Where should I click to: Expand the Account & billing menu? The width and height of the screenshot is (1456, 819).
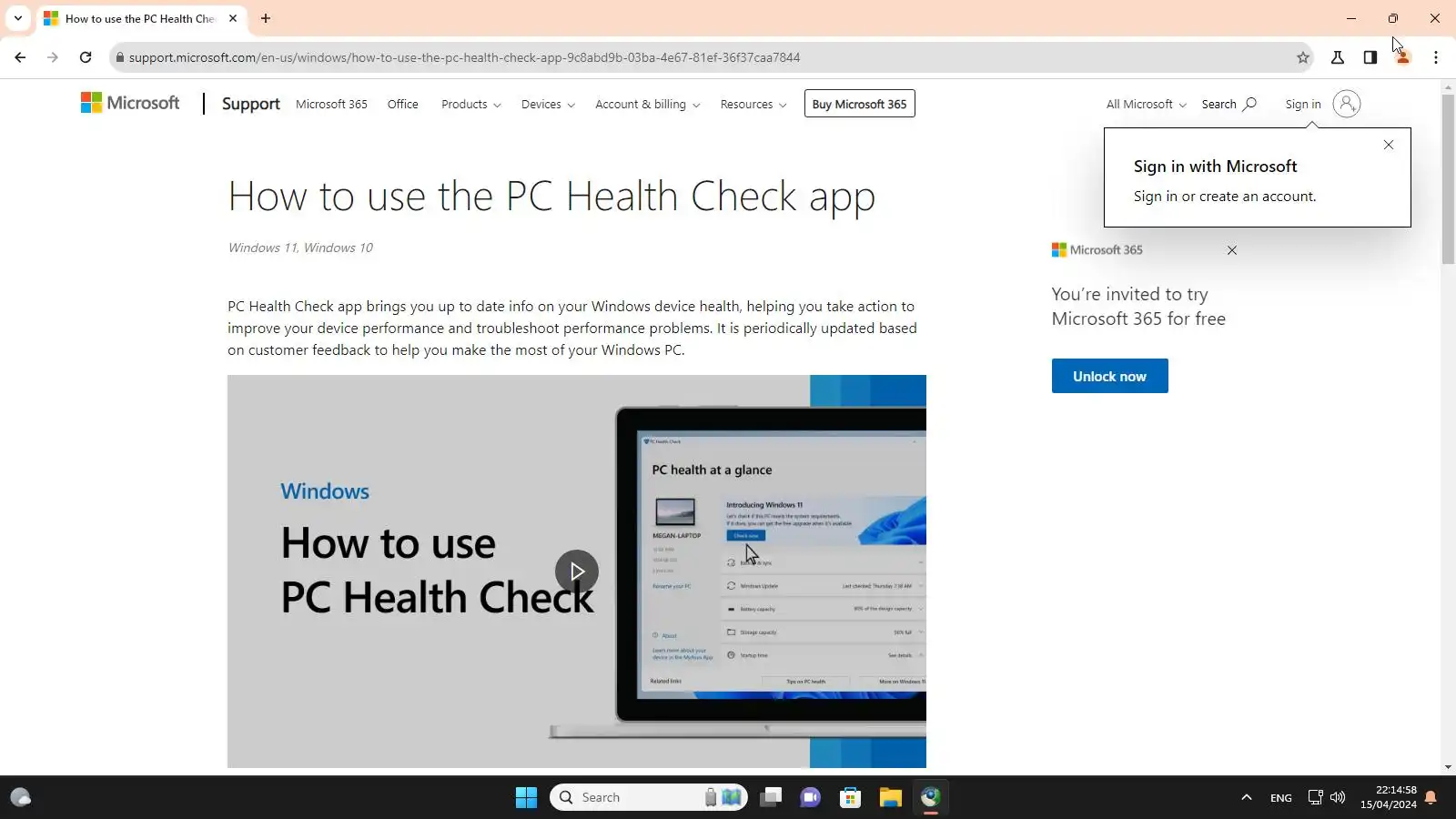tap(648, 104)
